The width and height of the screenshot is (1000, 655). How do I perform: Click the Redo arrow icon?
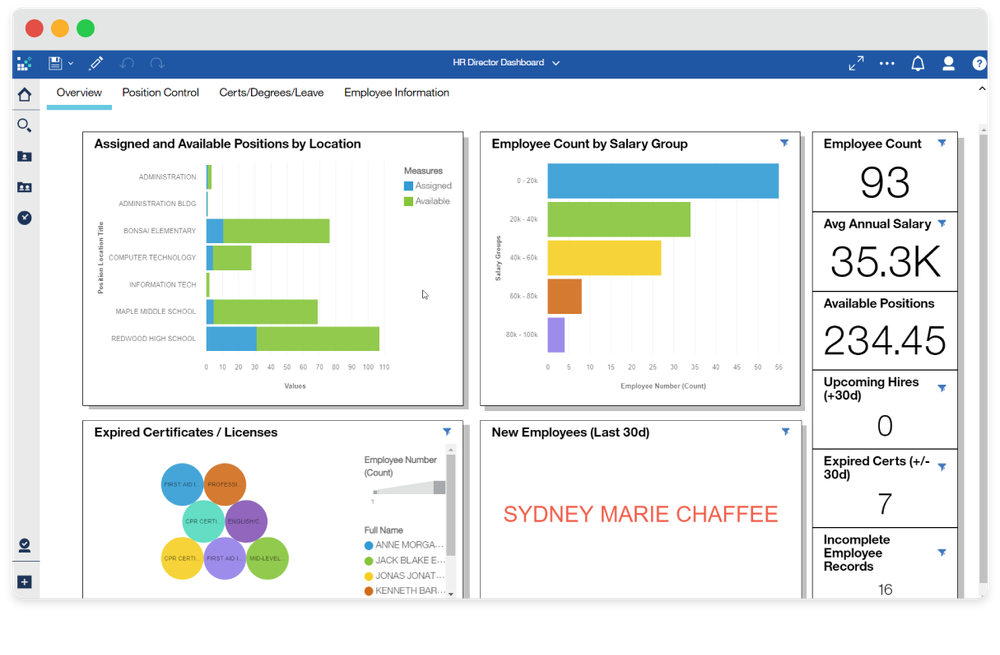click(157, 62)
